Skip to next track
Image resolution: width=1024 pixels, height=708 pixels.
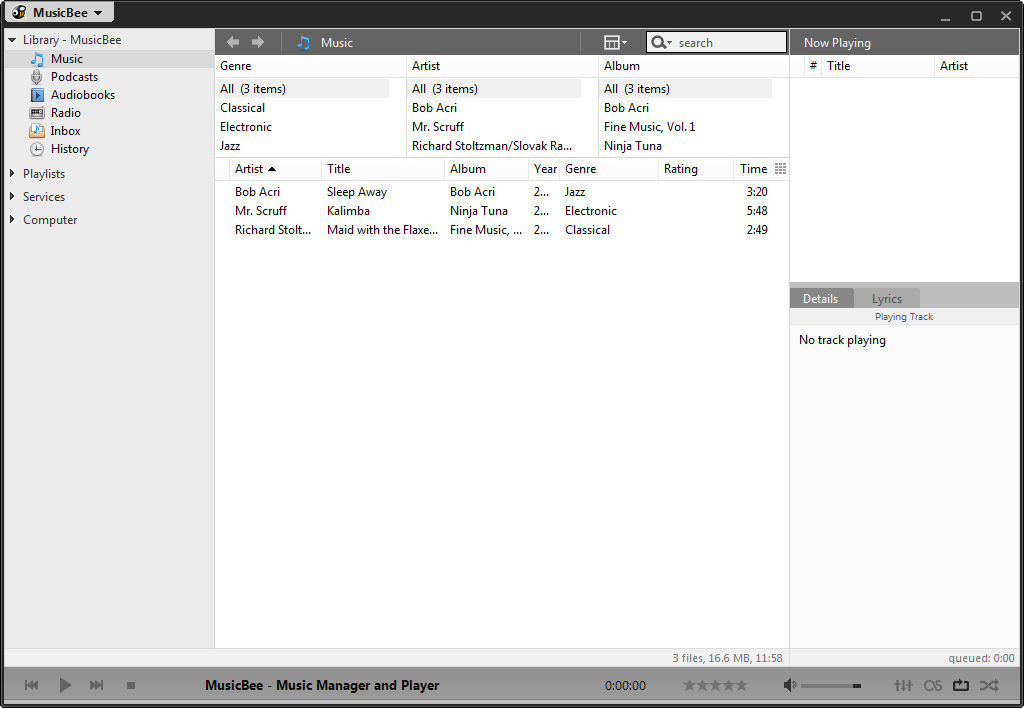pyautogui.click(x=96, y=685)
